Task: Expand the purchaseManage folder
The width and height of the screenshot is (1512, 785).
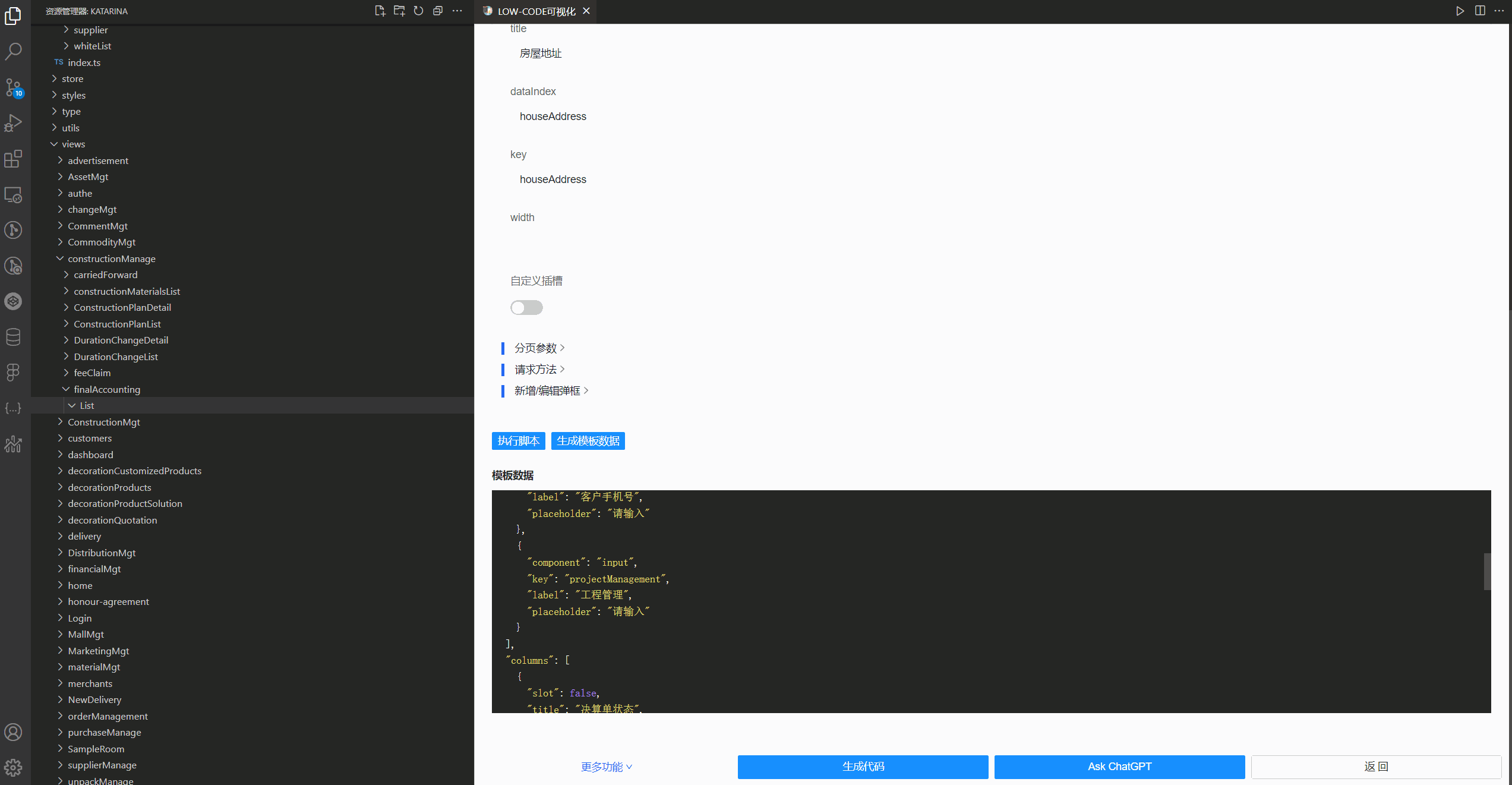Action: click(x=105, y=732)
